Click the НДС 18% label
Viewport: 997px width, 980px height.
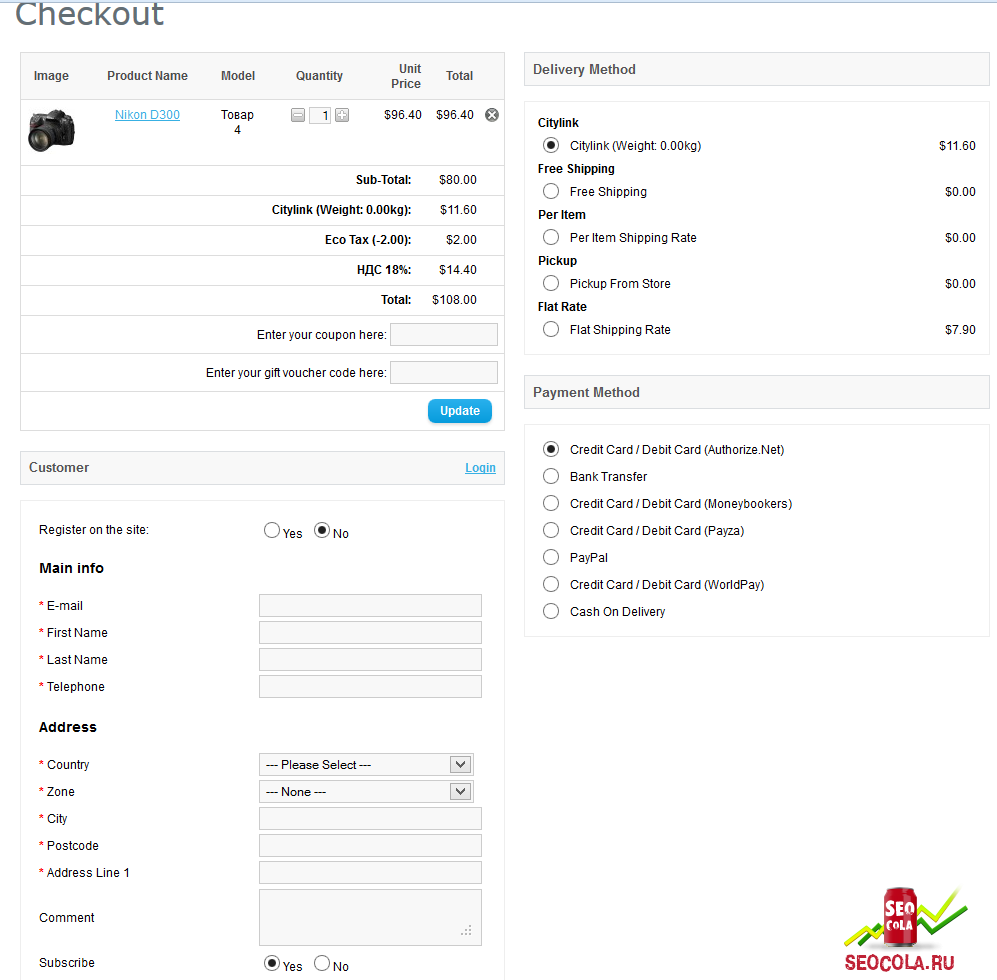384,270
